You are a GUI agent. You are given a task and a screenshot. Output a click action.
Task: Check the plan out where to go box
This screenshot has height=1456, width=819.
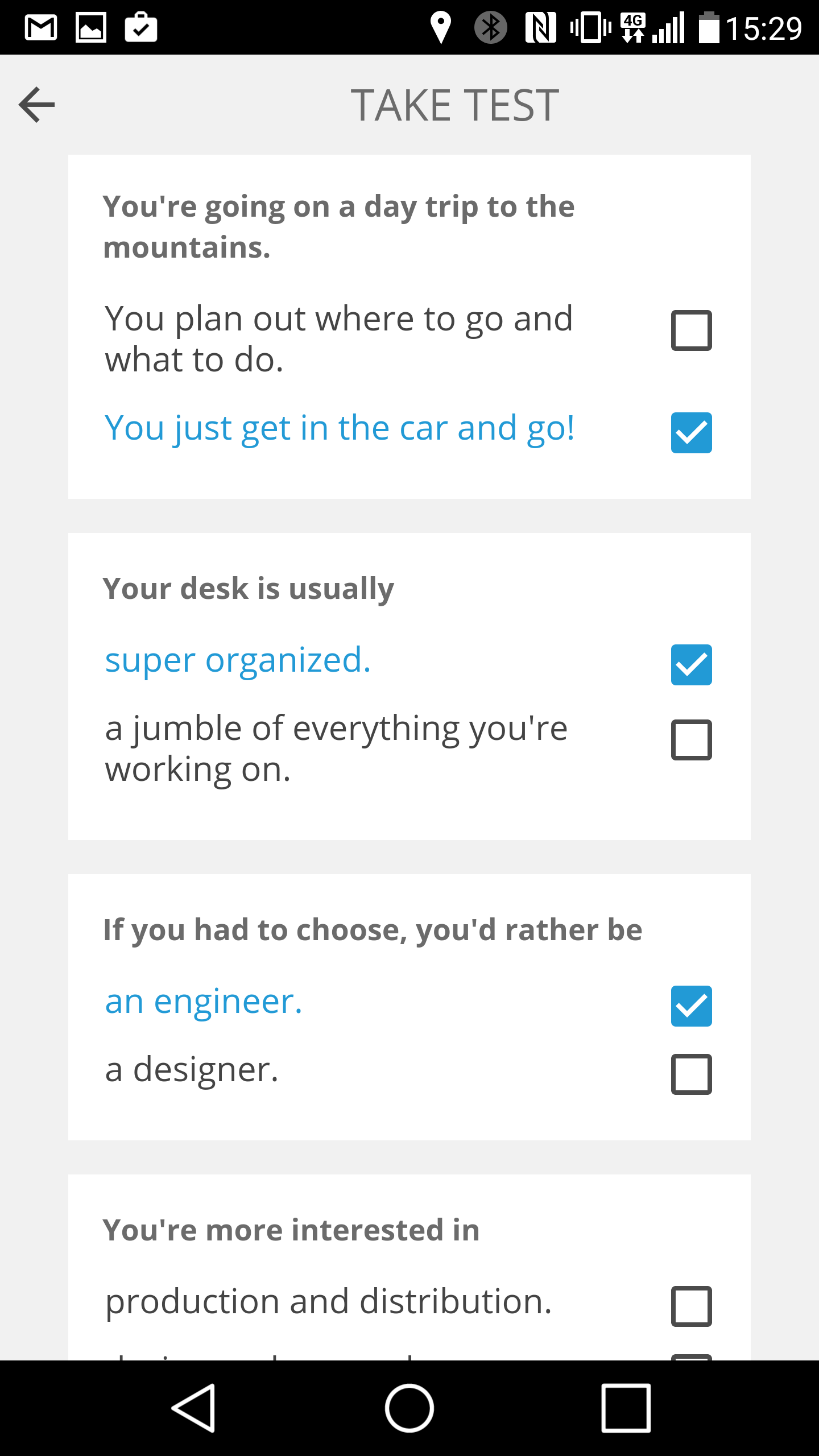pyautogui.click(x=692, y=330)
